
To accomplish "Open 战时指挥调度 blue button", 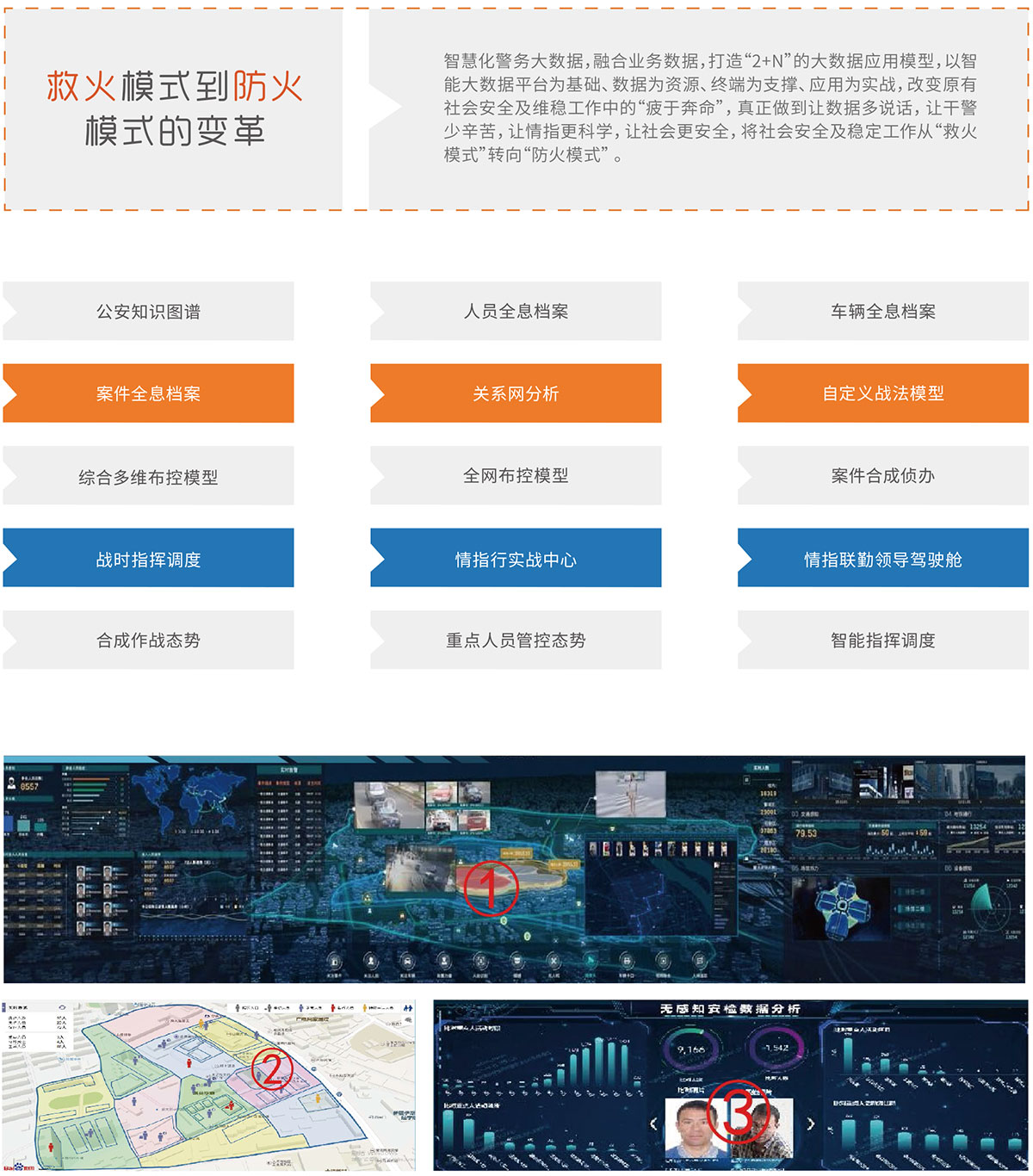I will (148, 559).
